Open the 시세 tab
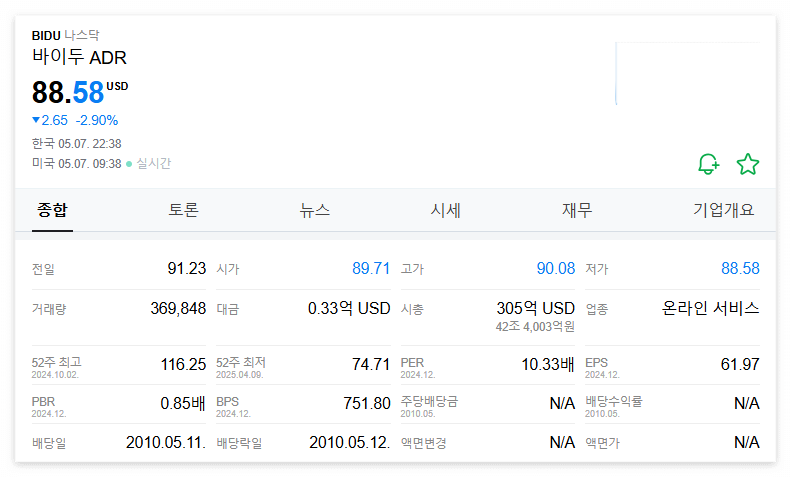Image resolution: width=791 pixels, height=477 pixels. [x=445, y=210]
